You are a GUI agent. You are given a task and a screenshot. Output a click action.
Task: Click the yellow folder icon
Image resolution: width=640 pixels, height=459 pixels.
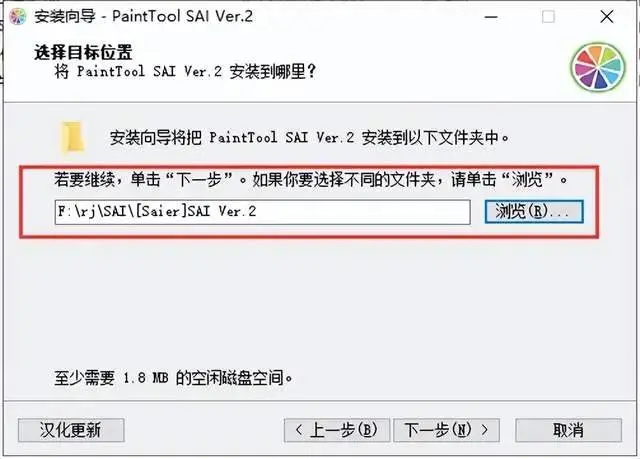pyautogui.click(x=73, y=138)
